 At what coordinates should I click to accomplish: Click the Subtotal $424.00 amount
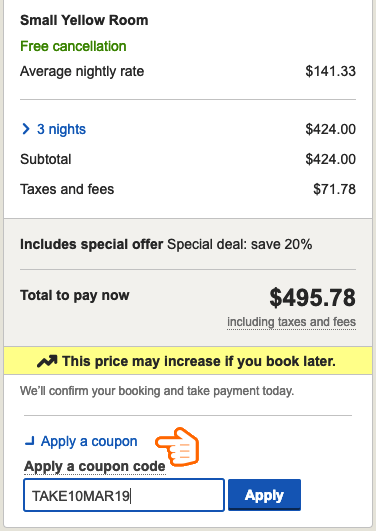331,159
